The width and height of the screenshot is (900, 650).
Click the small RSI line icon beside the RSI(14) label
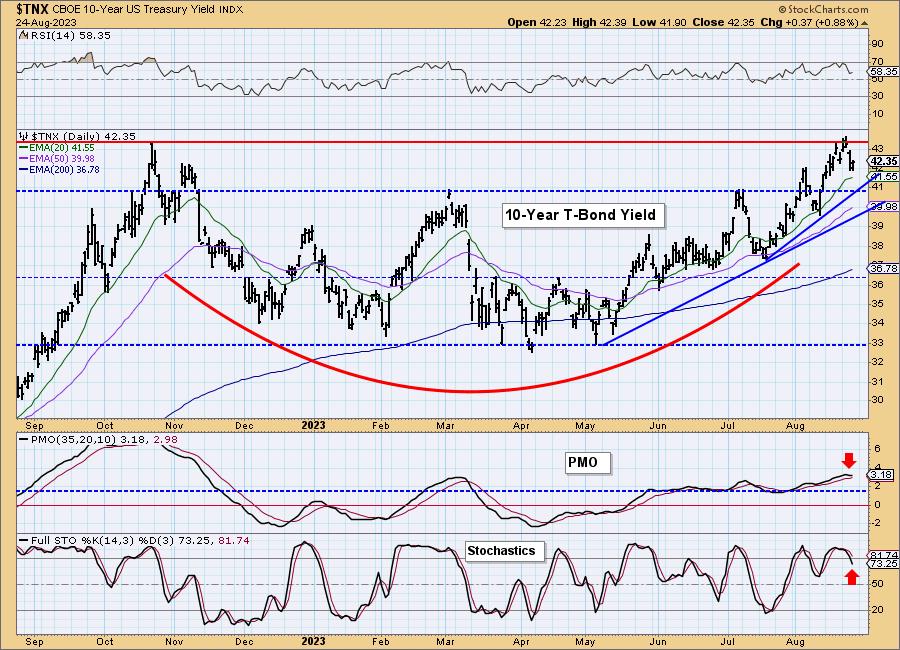[x=23, y=35]
